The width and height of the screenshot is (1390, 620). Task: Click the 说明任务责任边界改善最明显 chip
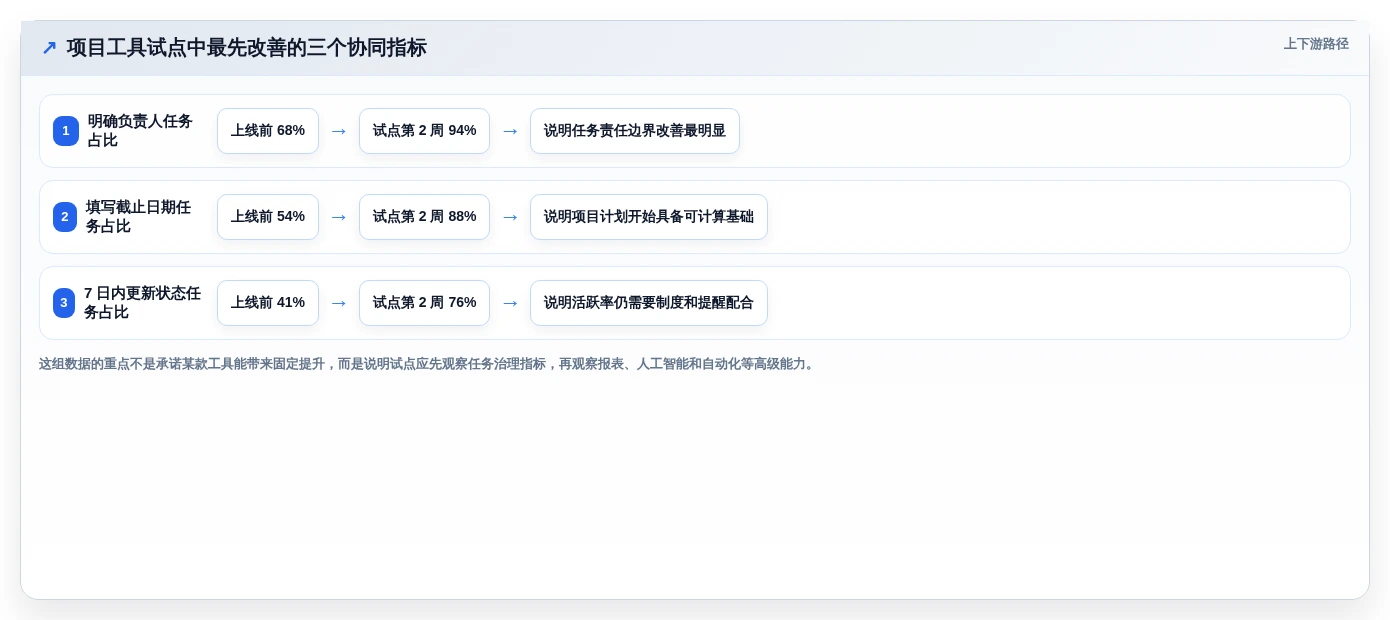635,131
